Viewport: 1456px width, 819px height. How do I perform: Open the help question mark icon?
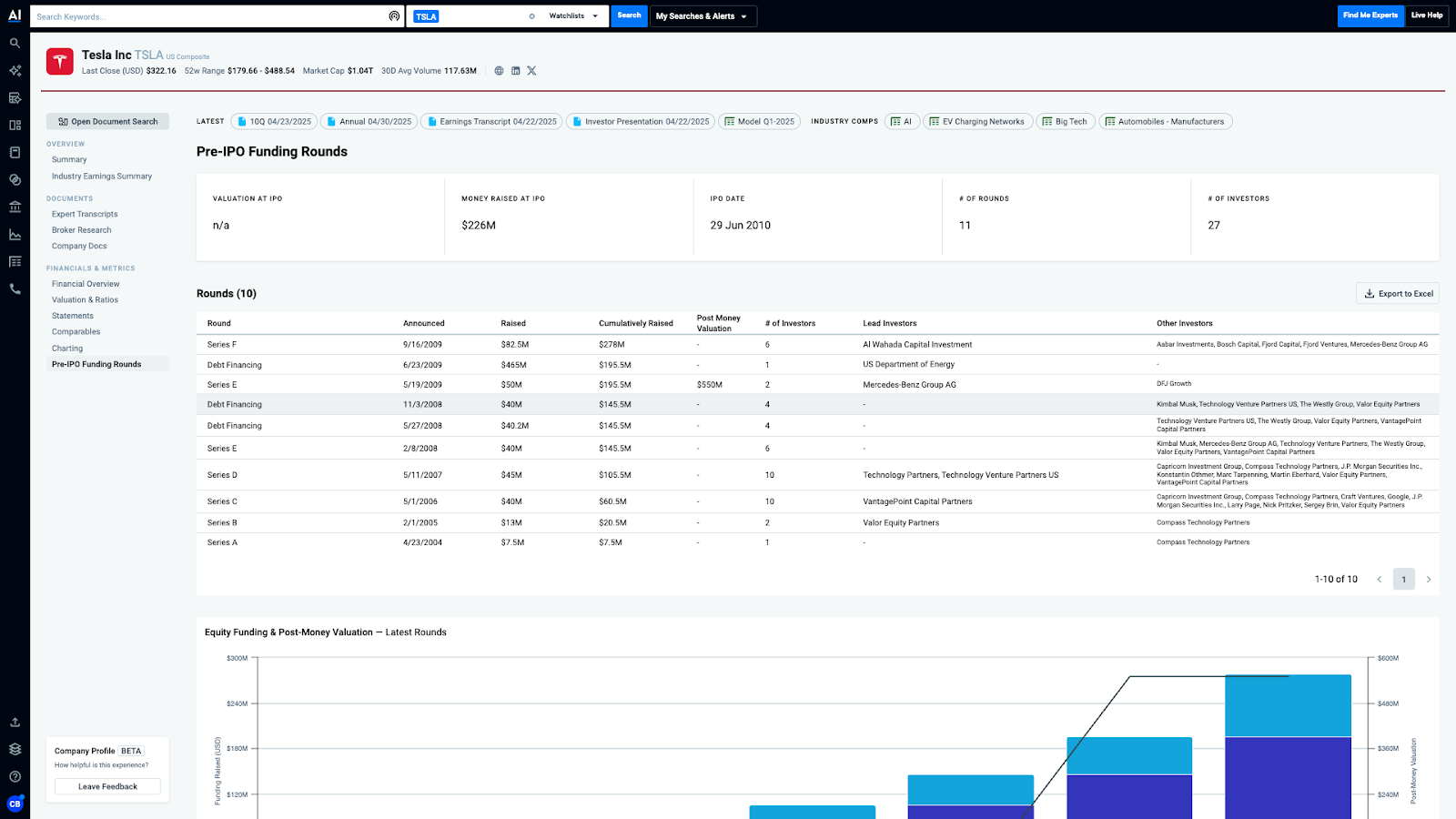15,776
